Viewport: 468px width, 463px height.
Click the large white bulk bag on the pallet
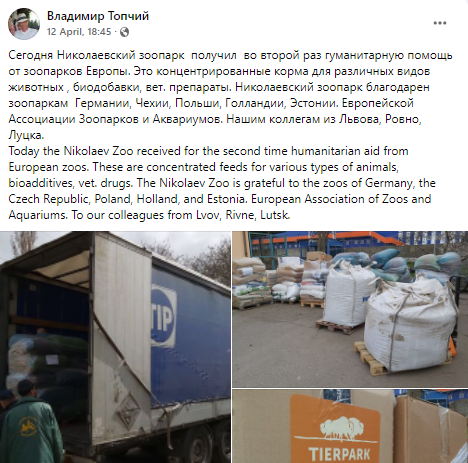(x=410, y=325)
